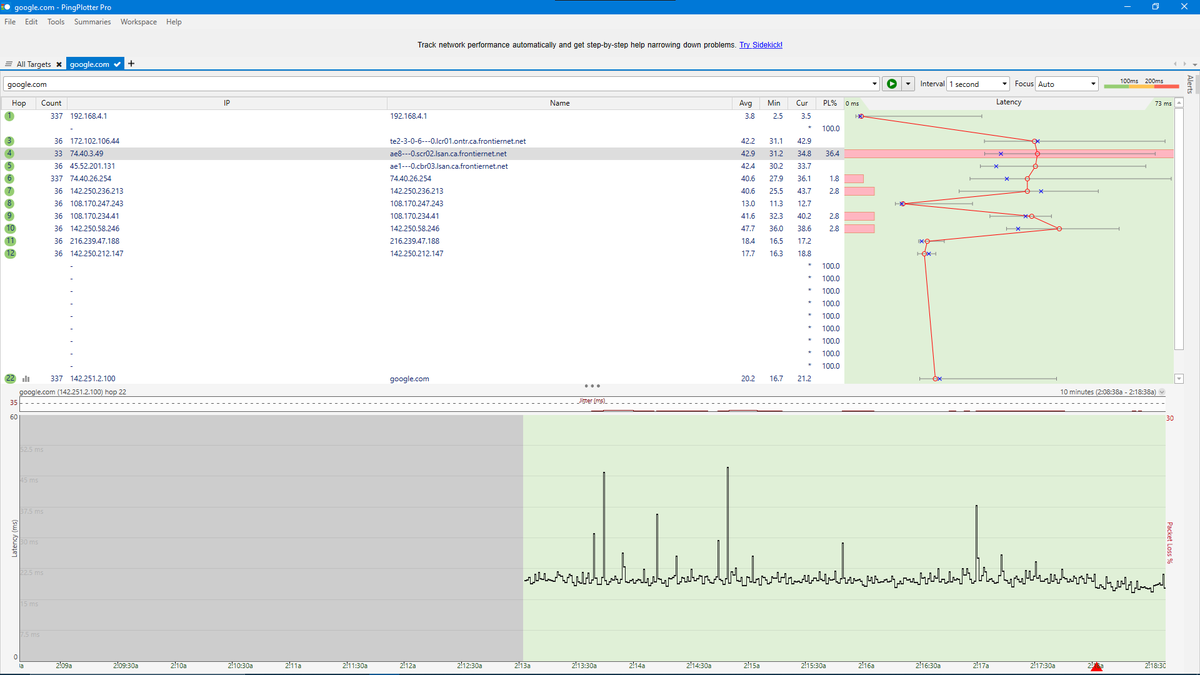1200x675 pixels.
Task: Expand the target address history dropdown
Action: pyautogui.click(x=875, y=84)
